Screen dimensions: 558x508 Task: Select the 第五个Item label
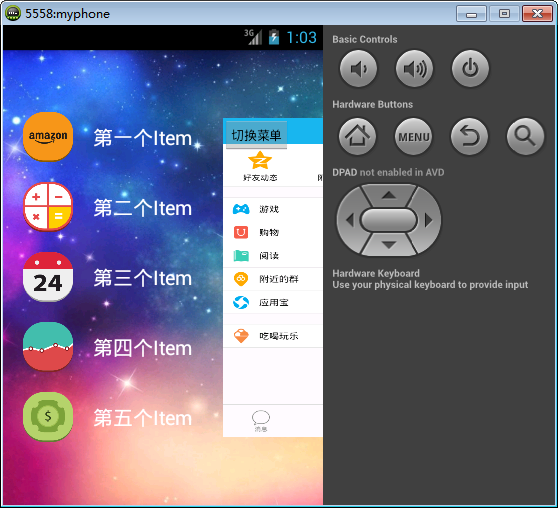(x=143, y=418)
